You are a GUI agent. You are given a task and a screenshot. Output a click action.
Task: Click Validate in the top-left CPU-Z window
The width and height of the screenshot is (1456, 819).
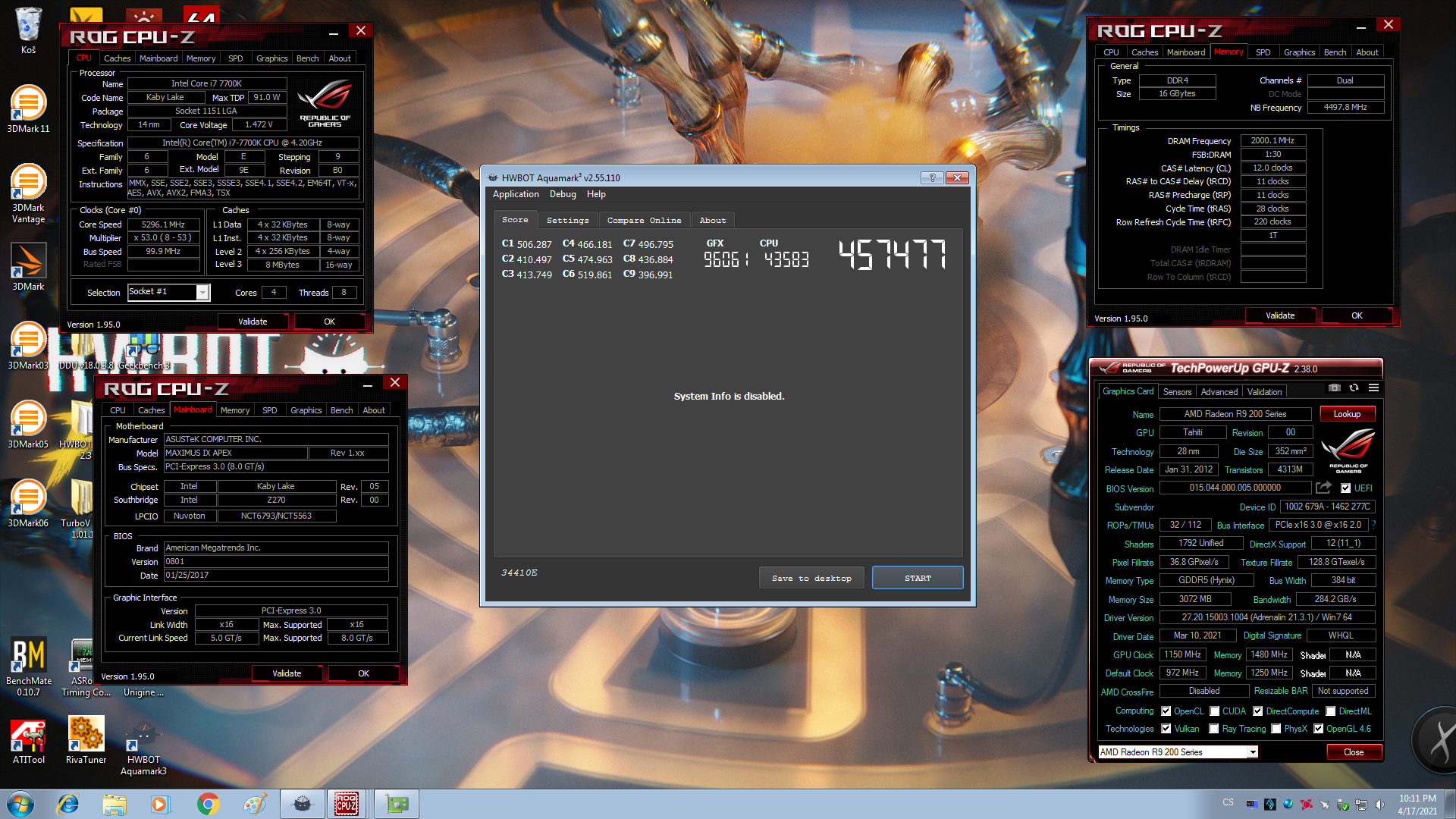253,322
